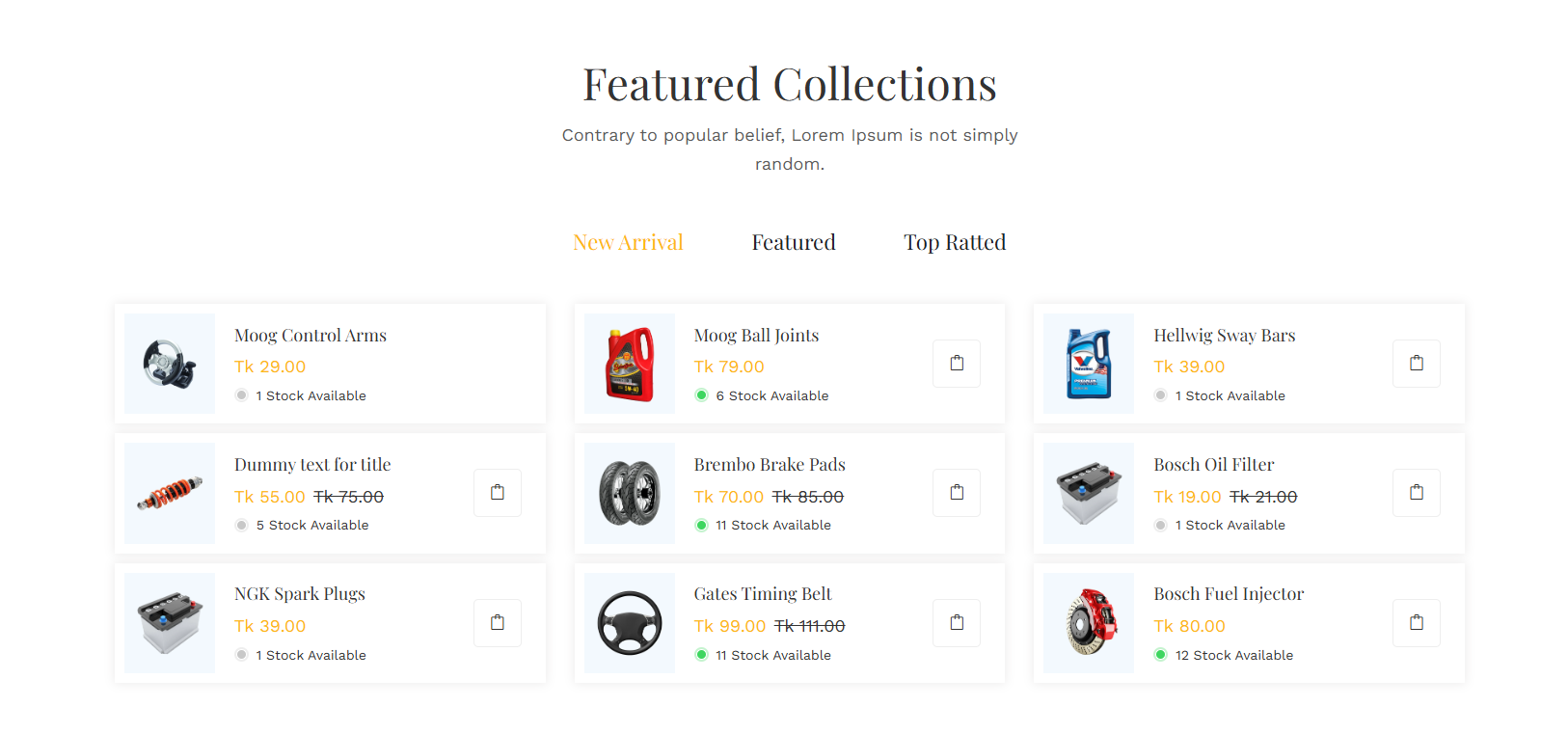Add Hellwig Sway Bars to cart
Viewport: 1568px width, 734px height.
coord(1416,364)
